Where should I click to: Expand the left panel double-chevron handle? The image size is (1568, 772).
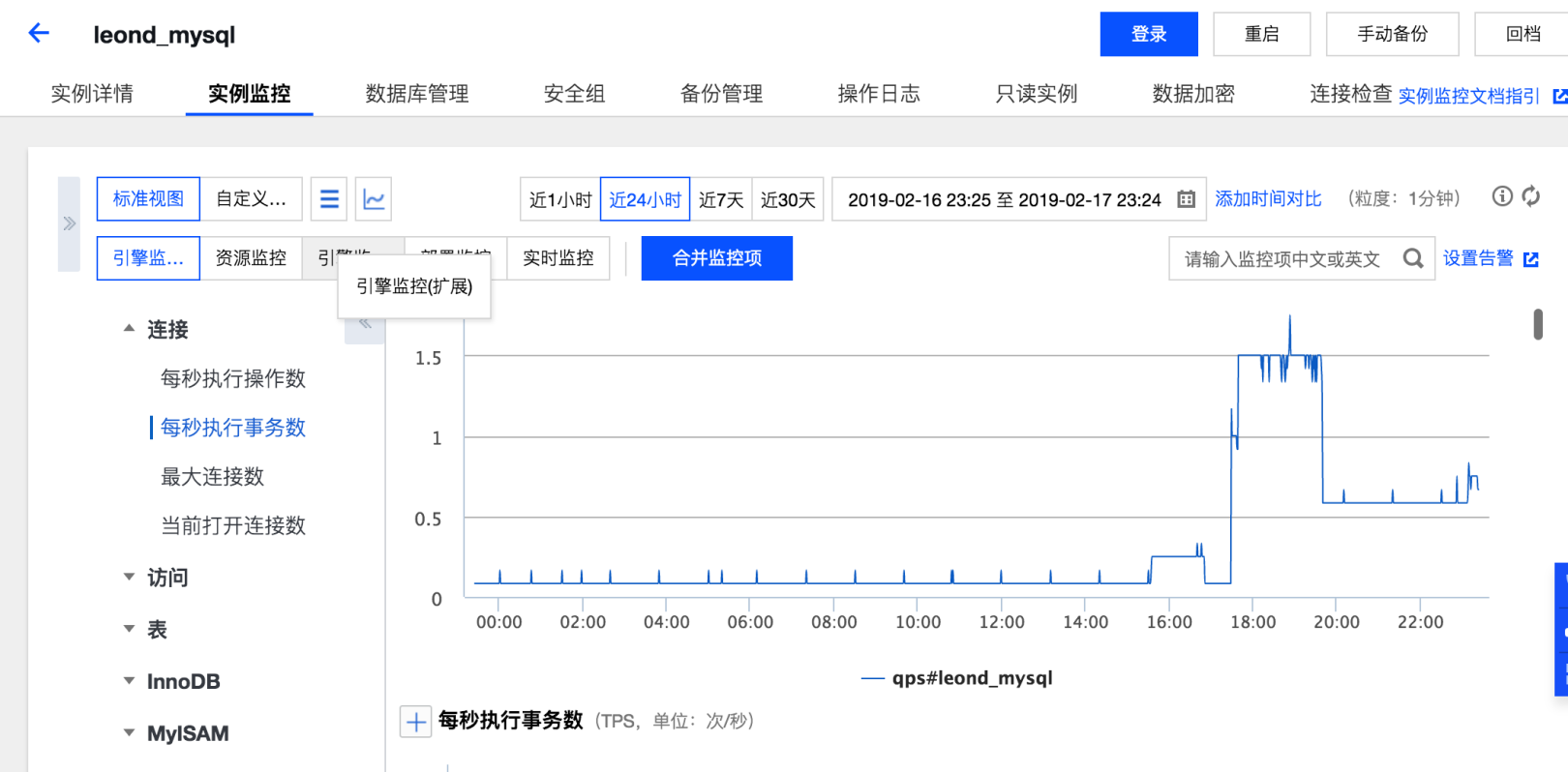pos(69,223)
